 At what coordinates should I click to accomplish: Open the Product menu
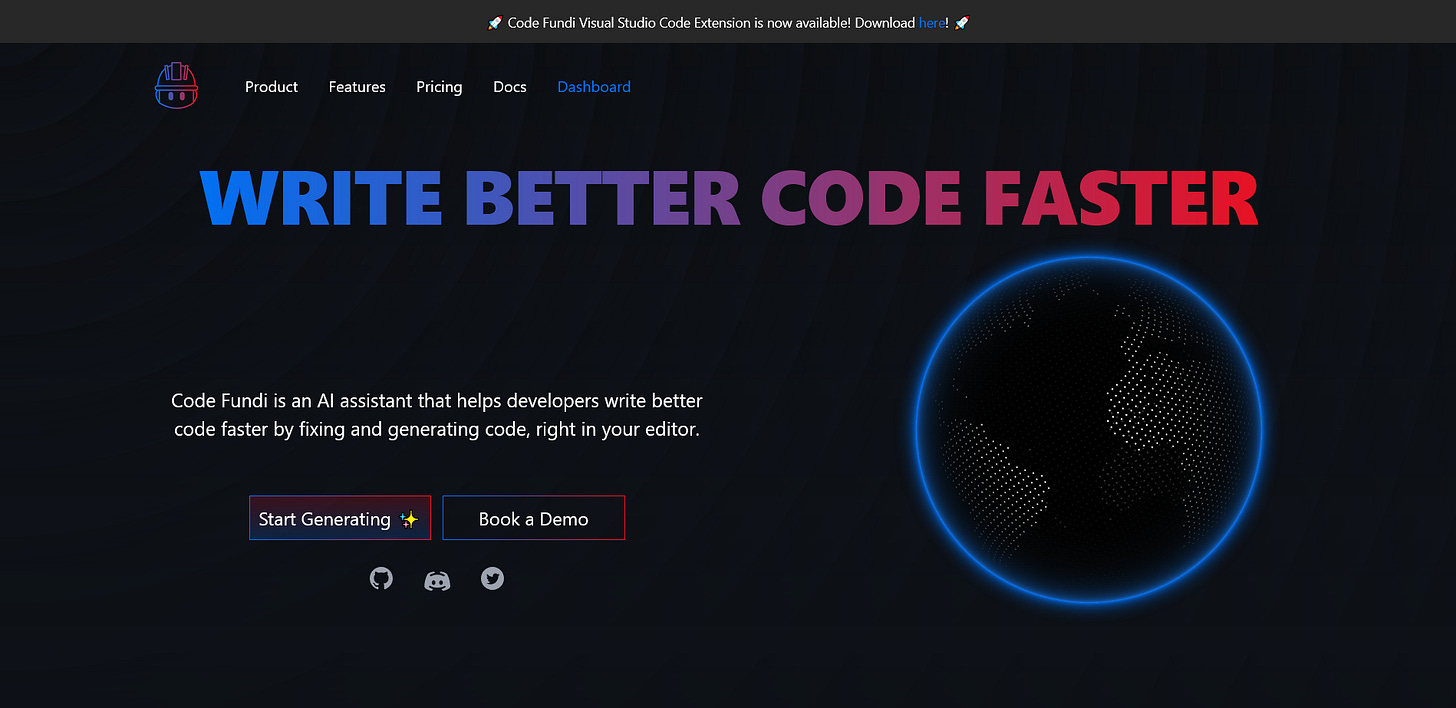pyautogui.click(x=271, y=87)
